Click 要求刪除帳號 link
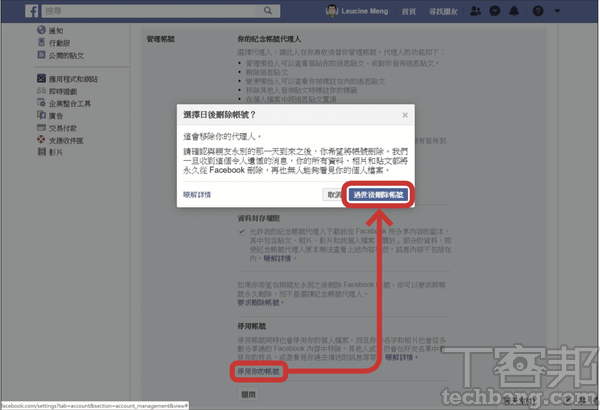 [x=258, y=302]
